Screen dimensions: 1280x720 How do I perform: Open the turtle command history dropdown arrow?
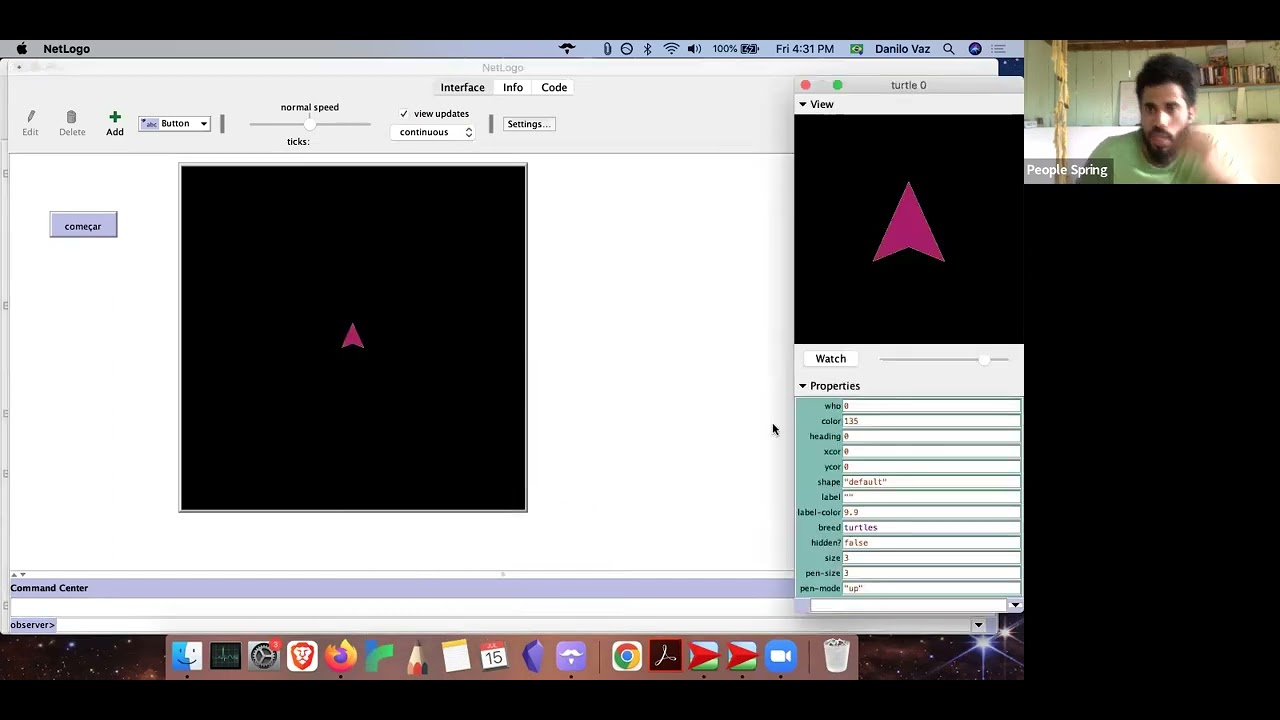click(1015, 606)
